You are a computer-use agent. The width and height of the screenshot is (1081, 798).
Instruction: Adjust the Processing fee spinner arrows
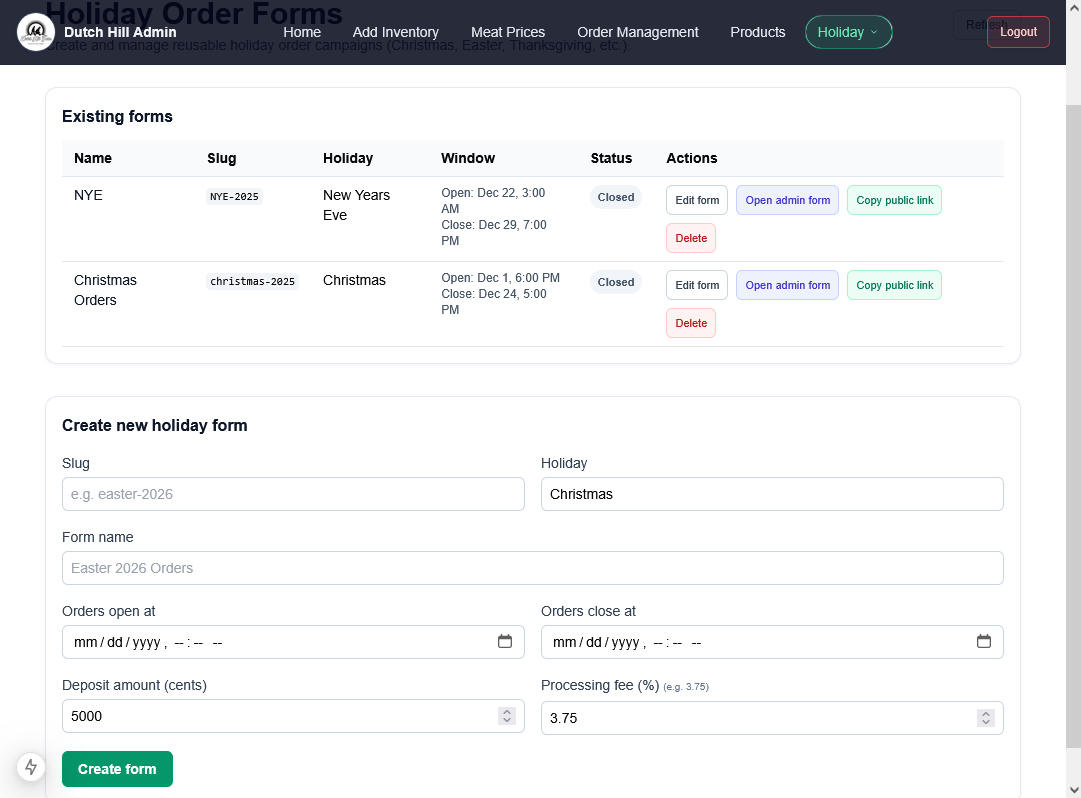(x=986, y=718)
